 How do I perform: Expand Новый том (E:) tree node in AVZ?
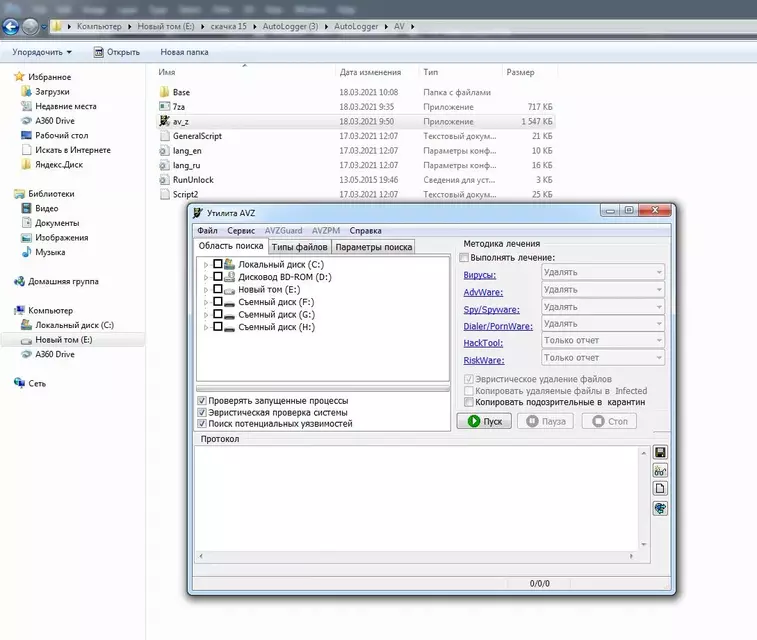206,290
